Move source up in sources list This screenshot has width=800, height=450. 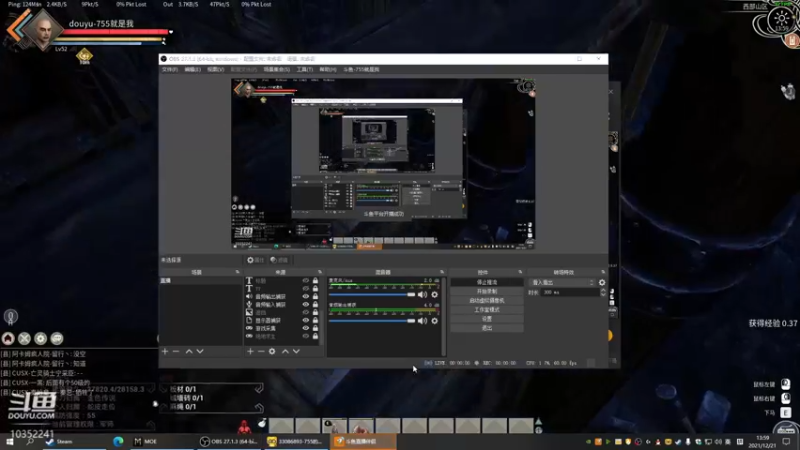coord(285,351)
